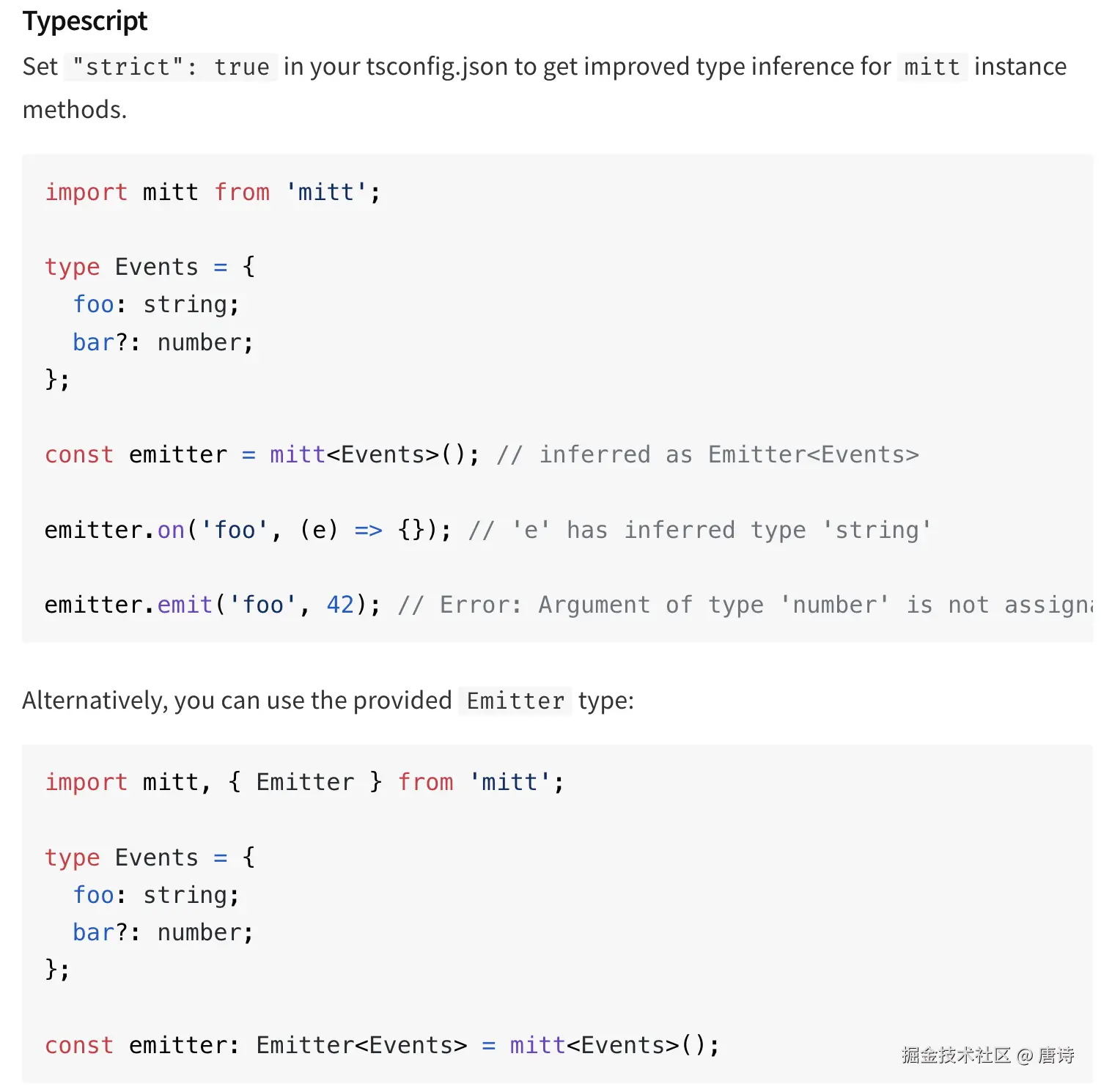Click bar?: number in the first code block
This screenshot has height=1092, width=1101.
tap(163, 342)
